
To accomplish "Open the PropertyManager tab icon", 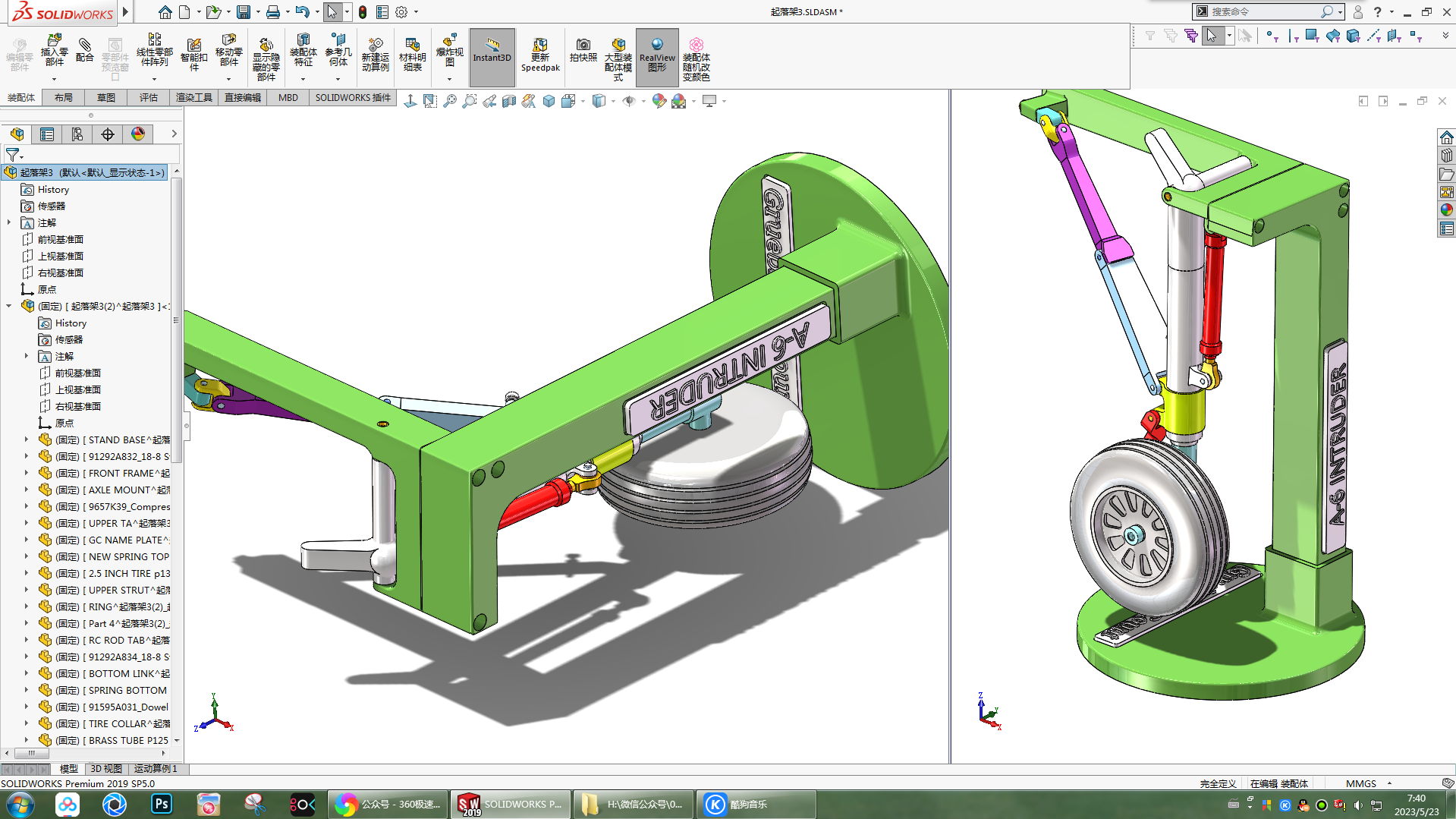I will click(47, 134).
